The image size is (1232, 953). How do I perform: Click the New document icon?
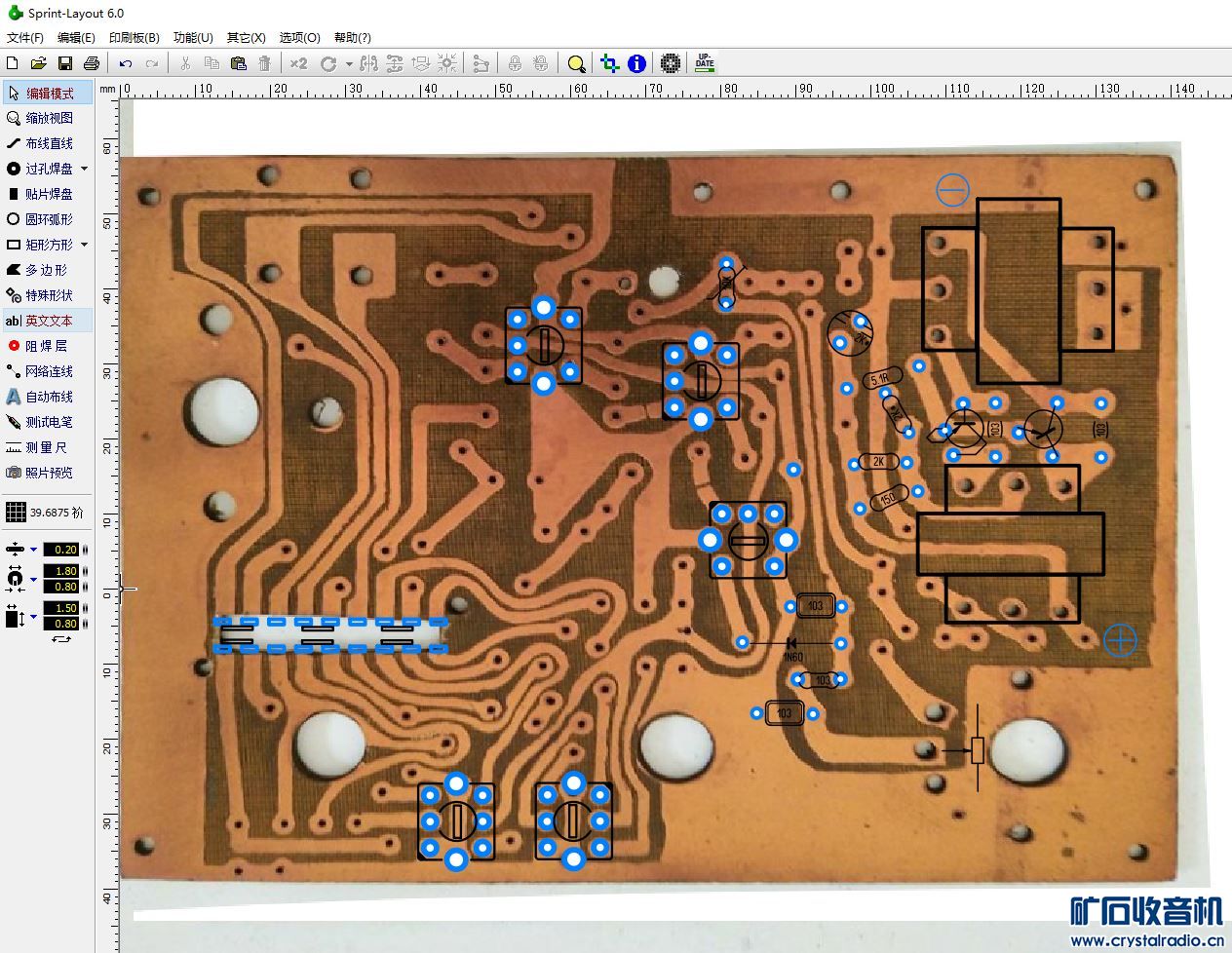(12, 63)
